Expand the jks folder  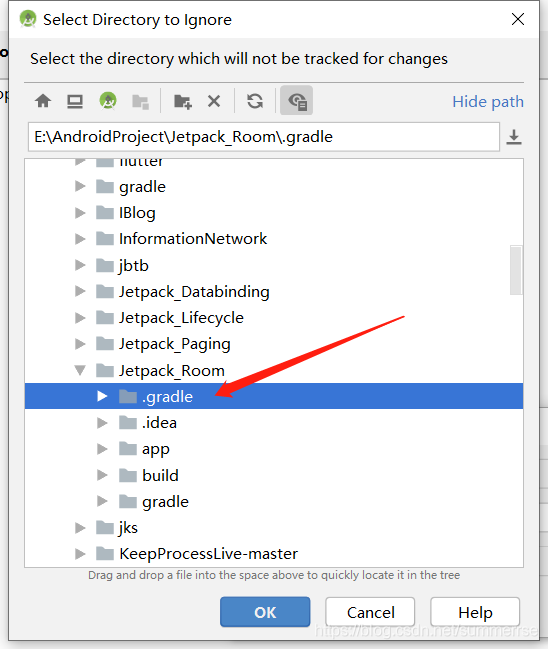80,528
